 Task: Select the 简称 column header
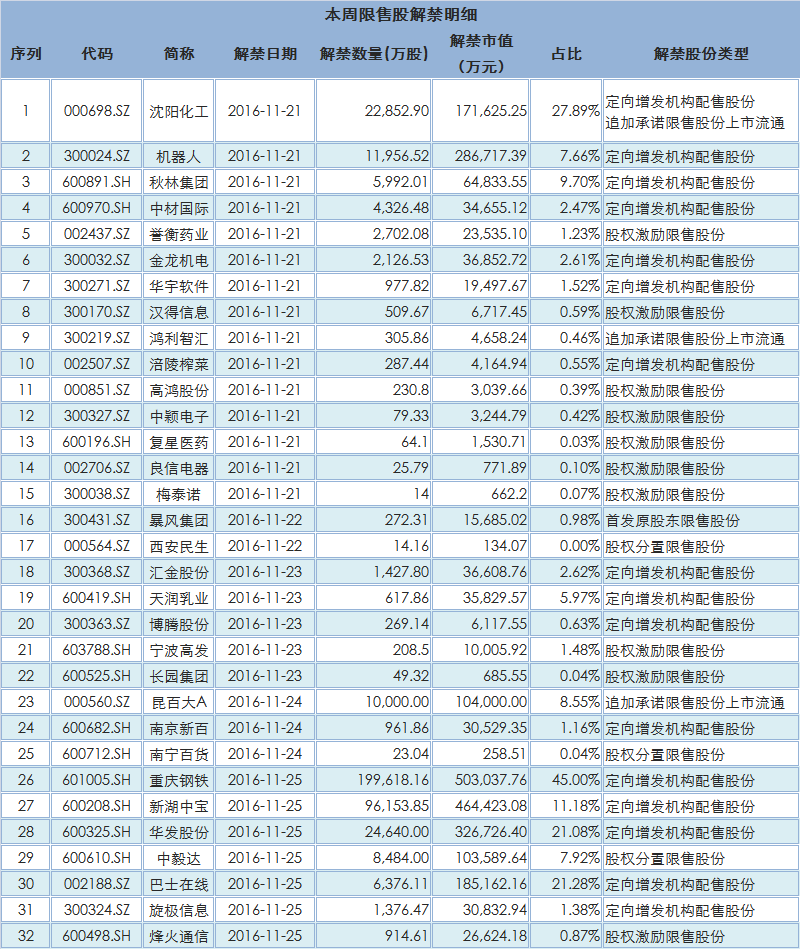pyautogui.click(x=179, y=54)
